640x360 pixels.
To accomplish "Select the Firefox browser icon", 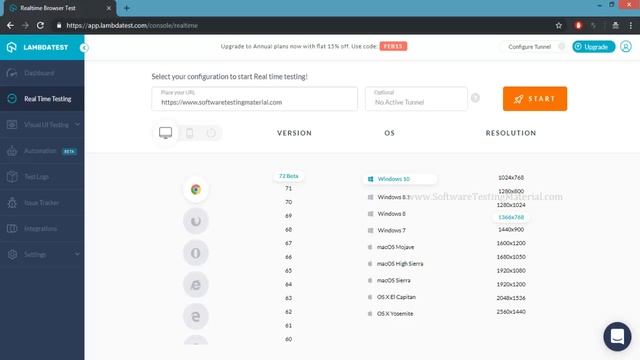I will [196, 221].
